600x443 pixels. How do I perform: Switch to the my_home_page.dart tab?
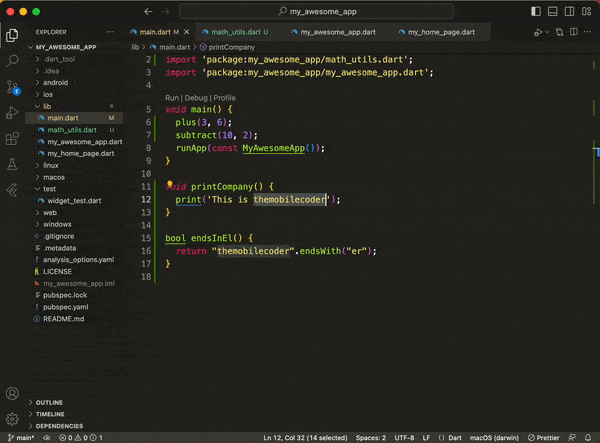pos(440,32)
